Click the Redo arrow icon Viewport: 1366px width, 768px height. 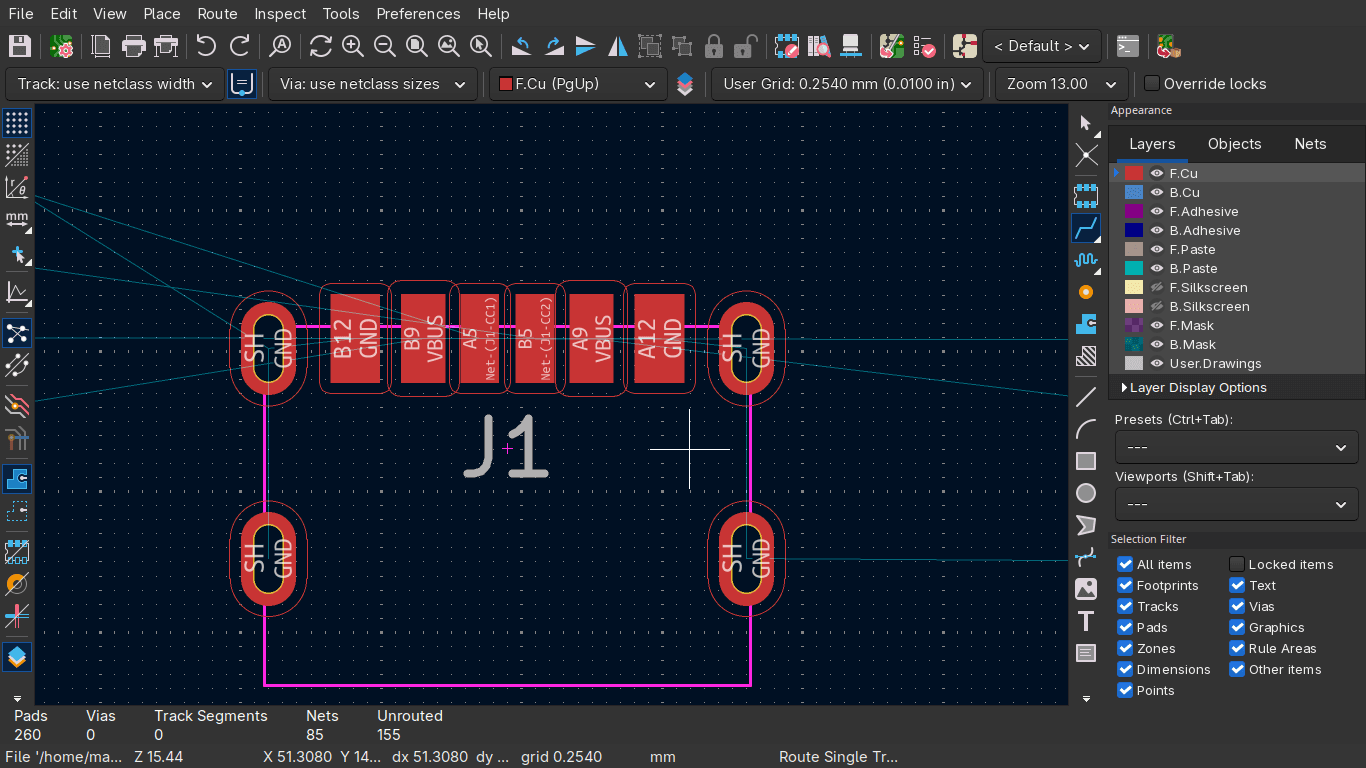pyautogui.click(x=239, y=46)
